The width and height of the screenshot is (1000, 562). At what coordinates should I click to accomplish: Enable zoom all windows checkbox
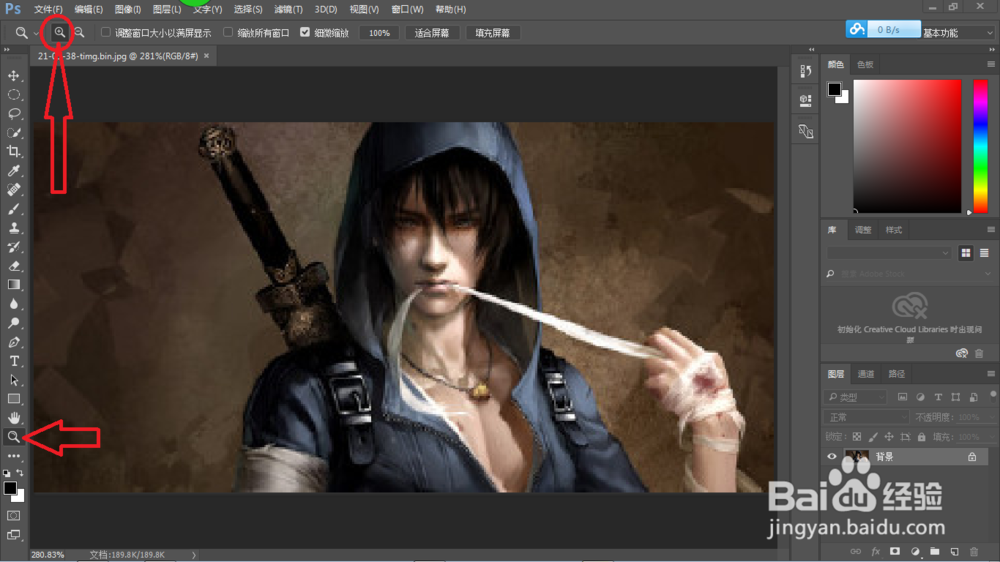(228, 32)
